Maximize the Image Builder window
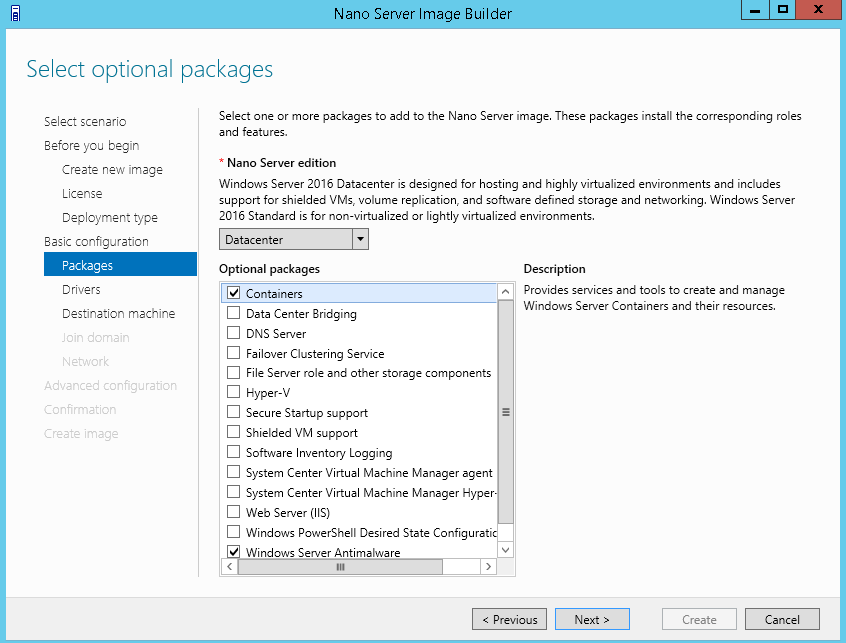The image size is (846, 643). (x=783, y=9)
